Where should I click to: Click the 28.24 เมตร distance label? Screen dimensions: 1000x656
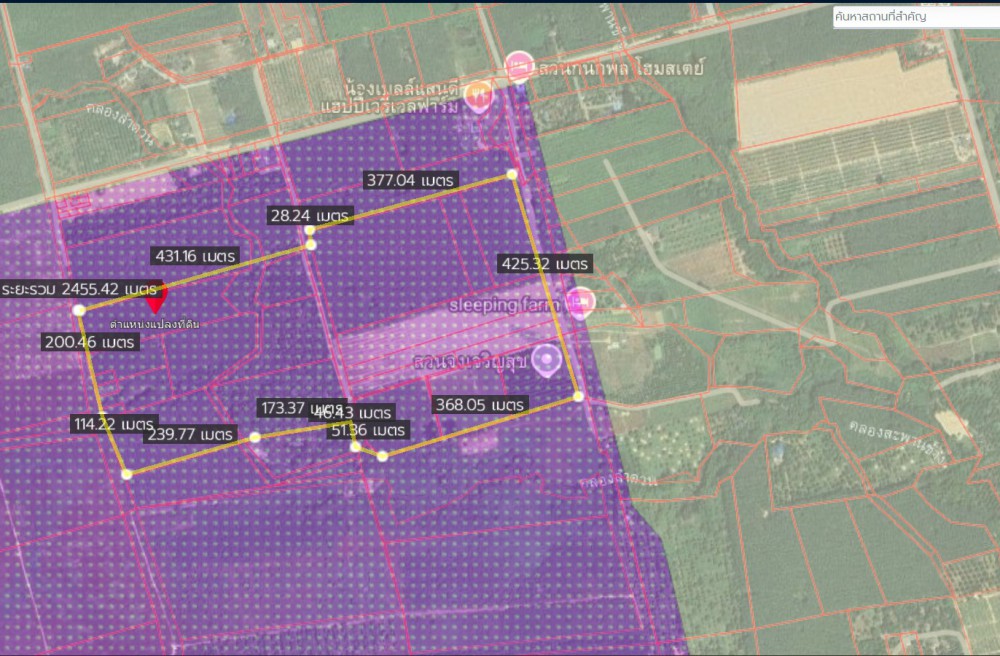pyautogui.click(x=310, y=215)
